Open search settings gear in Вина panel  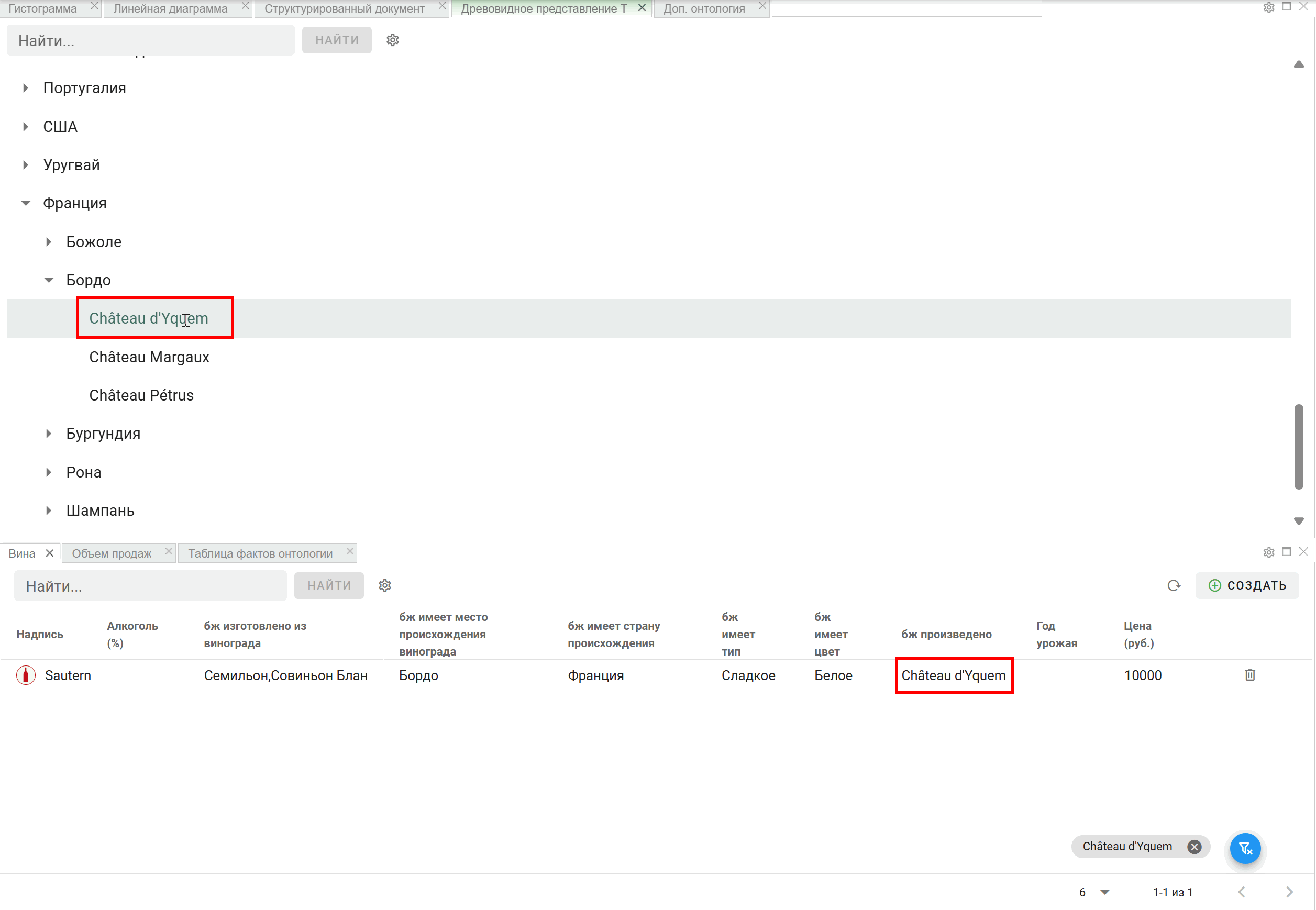[385, 585]
